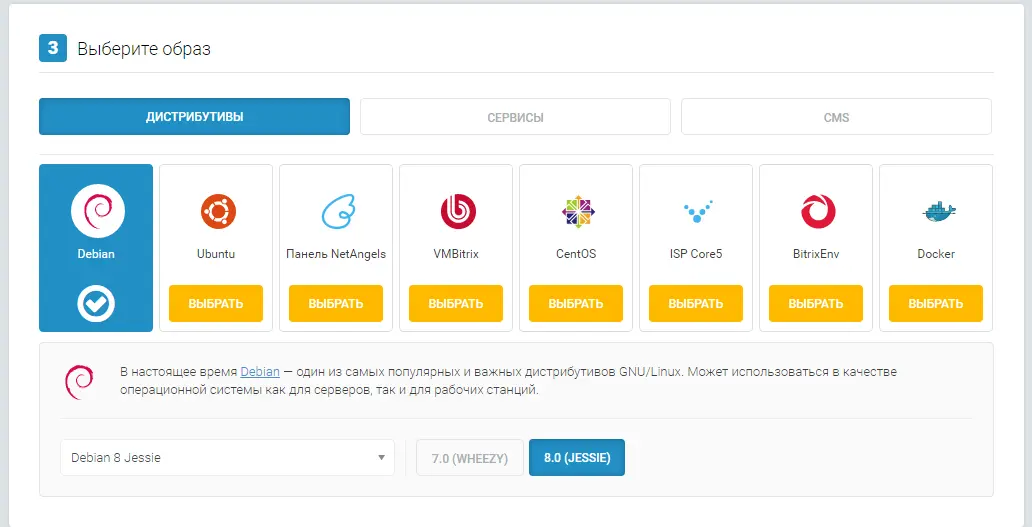Click the CentOS card title
Image resolution: width=1032 pixels, height=527 pixels.
(x=576, y=254)
